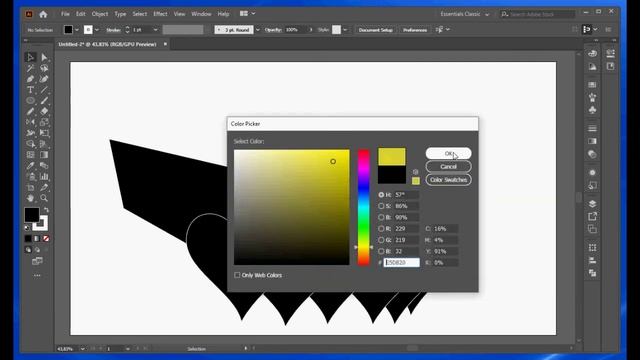Select the blue B 32 radio button
This screenshot has height=360, width=640.
(x=381, y=251)
